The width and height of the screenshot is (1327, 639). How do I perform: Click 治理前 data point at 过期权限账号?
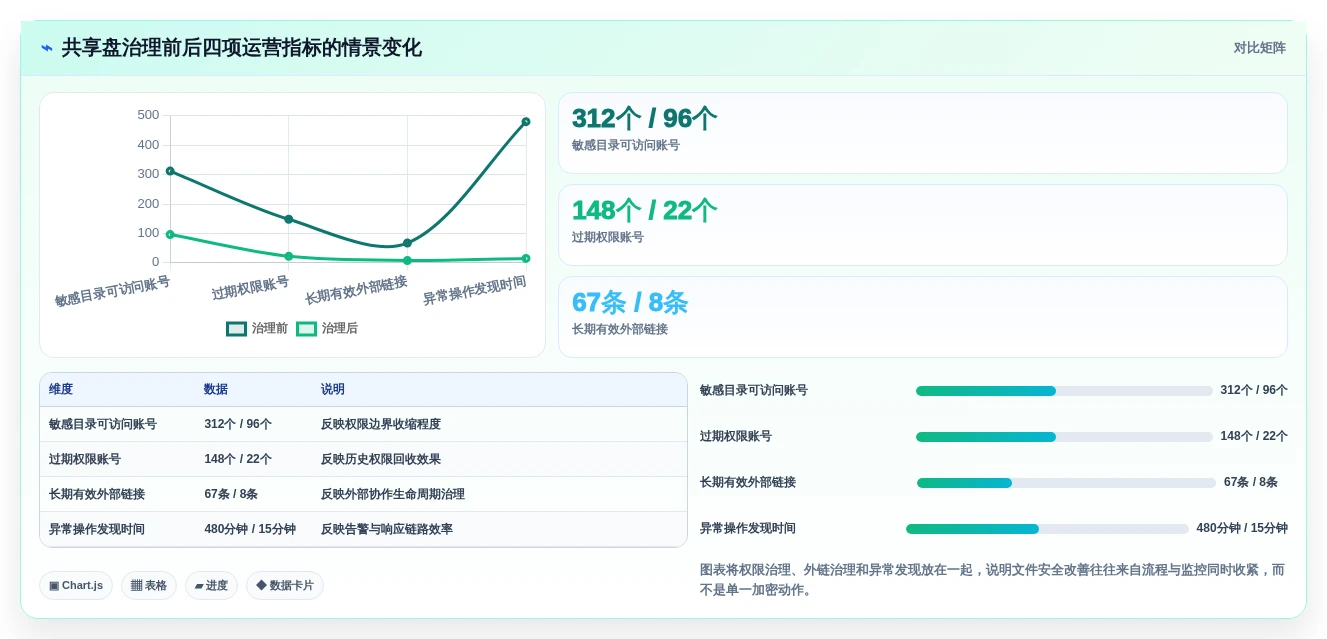point(289,219)
